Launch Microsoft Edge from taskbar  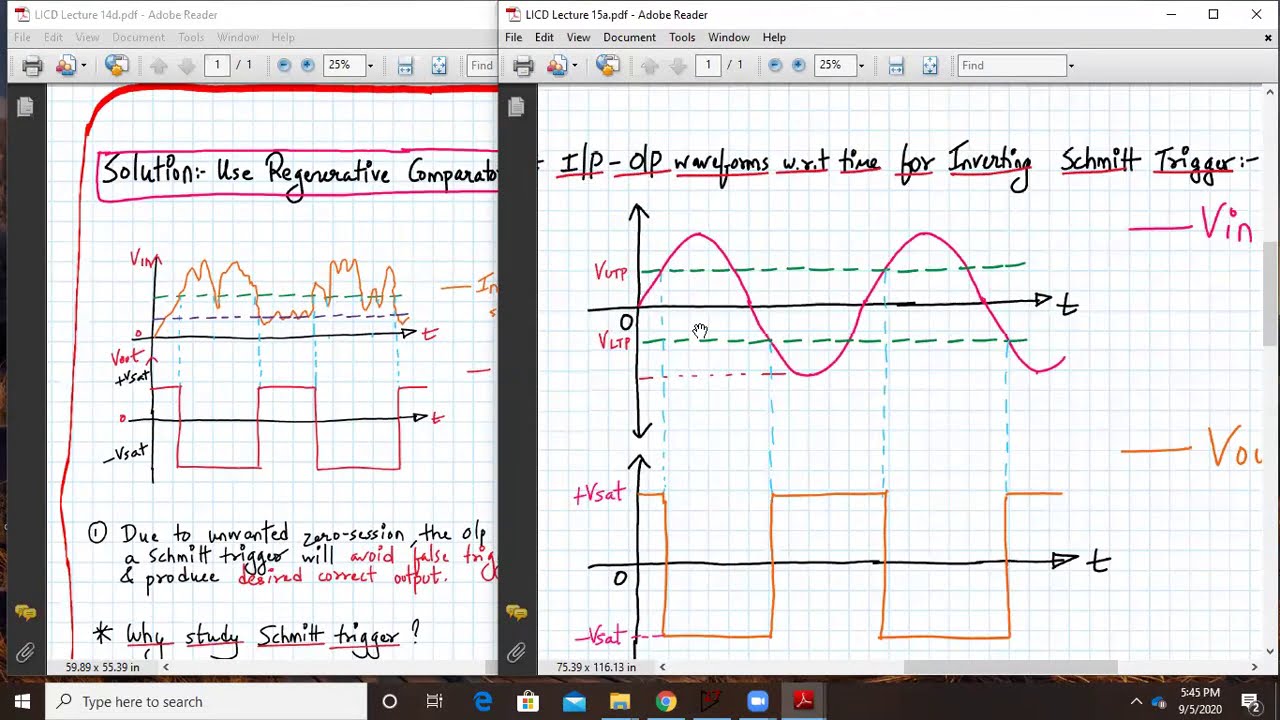(482, 701)
